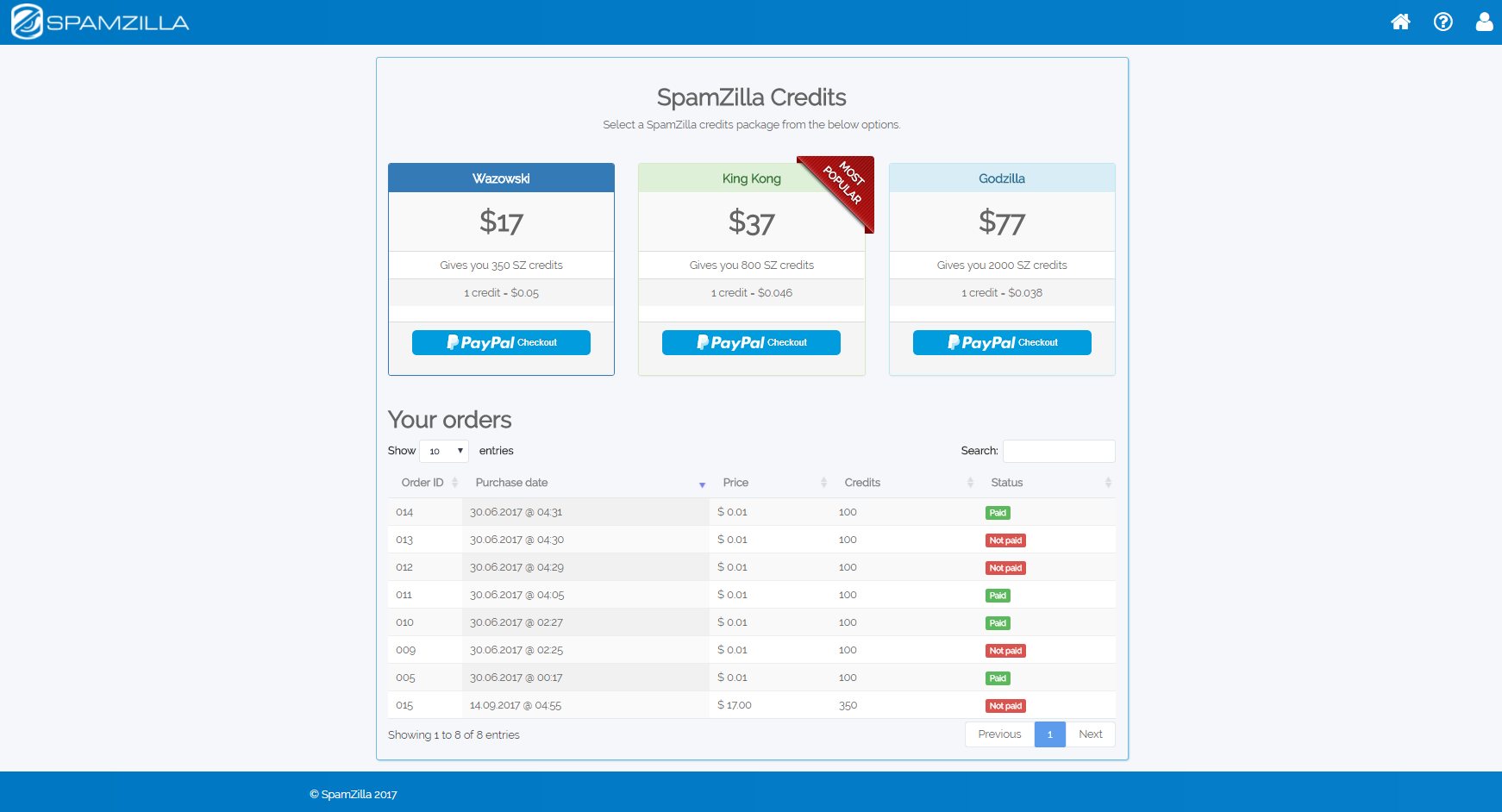1502x812 pixels.
Task: Click date '14.09.2017 @ 04:55'
Action: coord(515,705)
